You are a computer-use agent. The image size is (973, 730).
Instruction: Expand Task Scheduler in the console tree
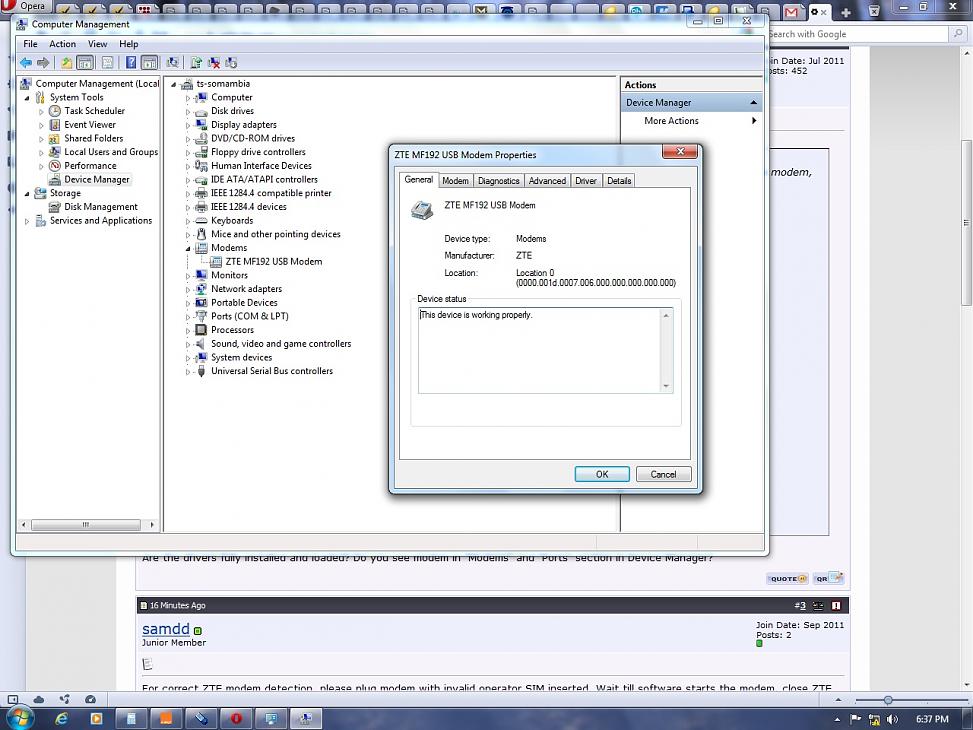pos(42,111)
